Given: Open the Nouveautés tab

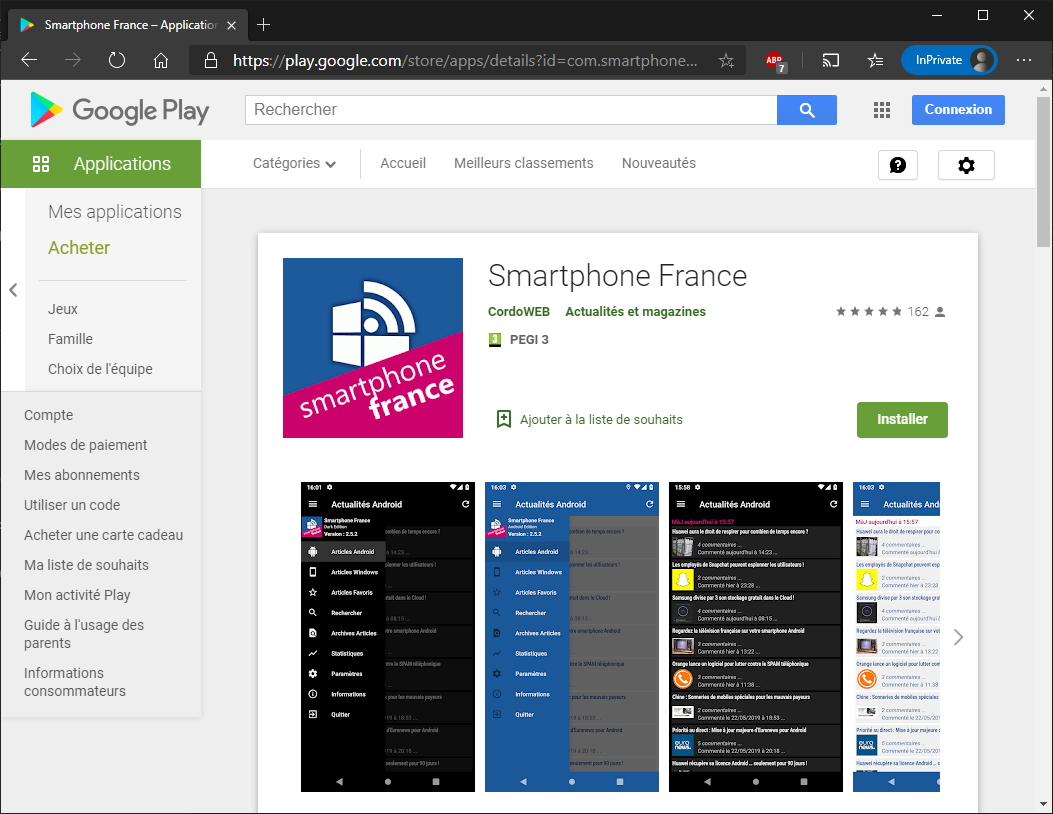Looking at the screenshot, I should coord(659,163).
